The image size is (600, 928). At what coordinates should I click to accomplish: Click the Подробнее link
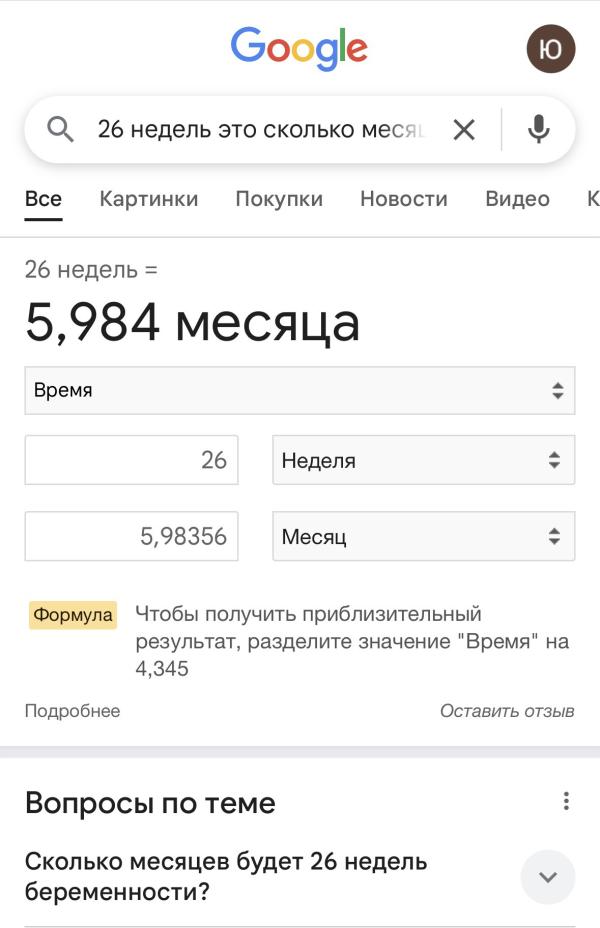tap(72, 711)
